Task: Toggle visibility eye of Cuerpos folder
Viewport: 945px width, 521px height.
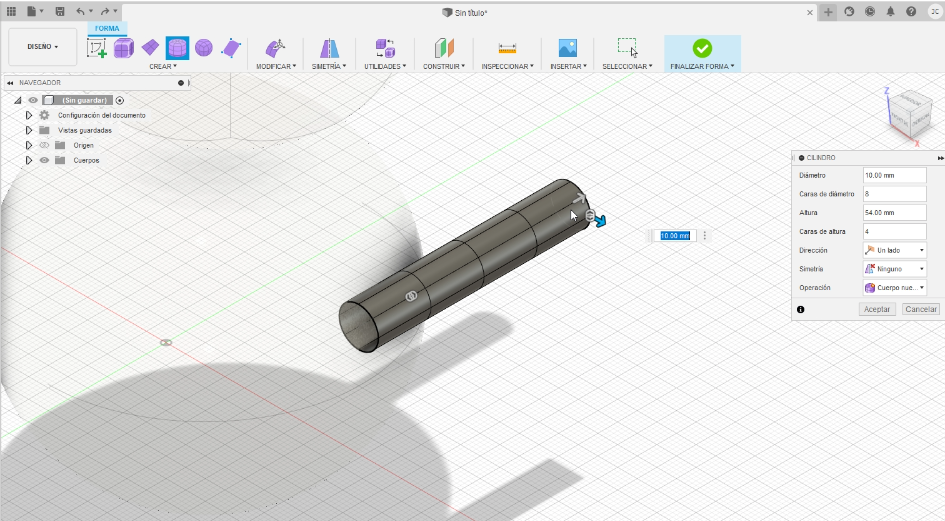Action: click(x=44, y=160)
